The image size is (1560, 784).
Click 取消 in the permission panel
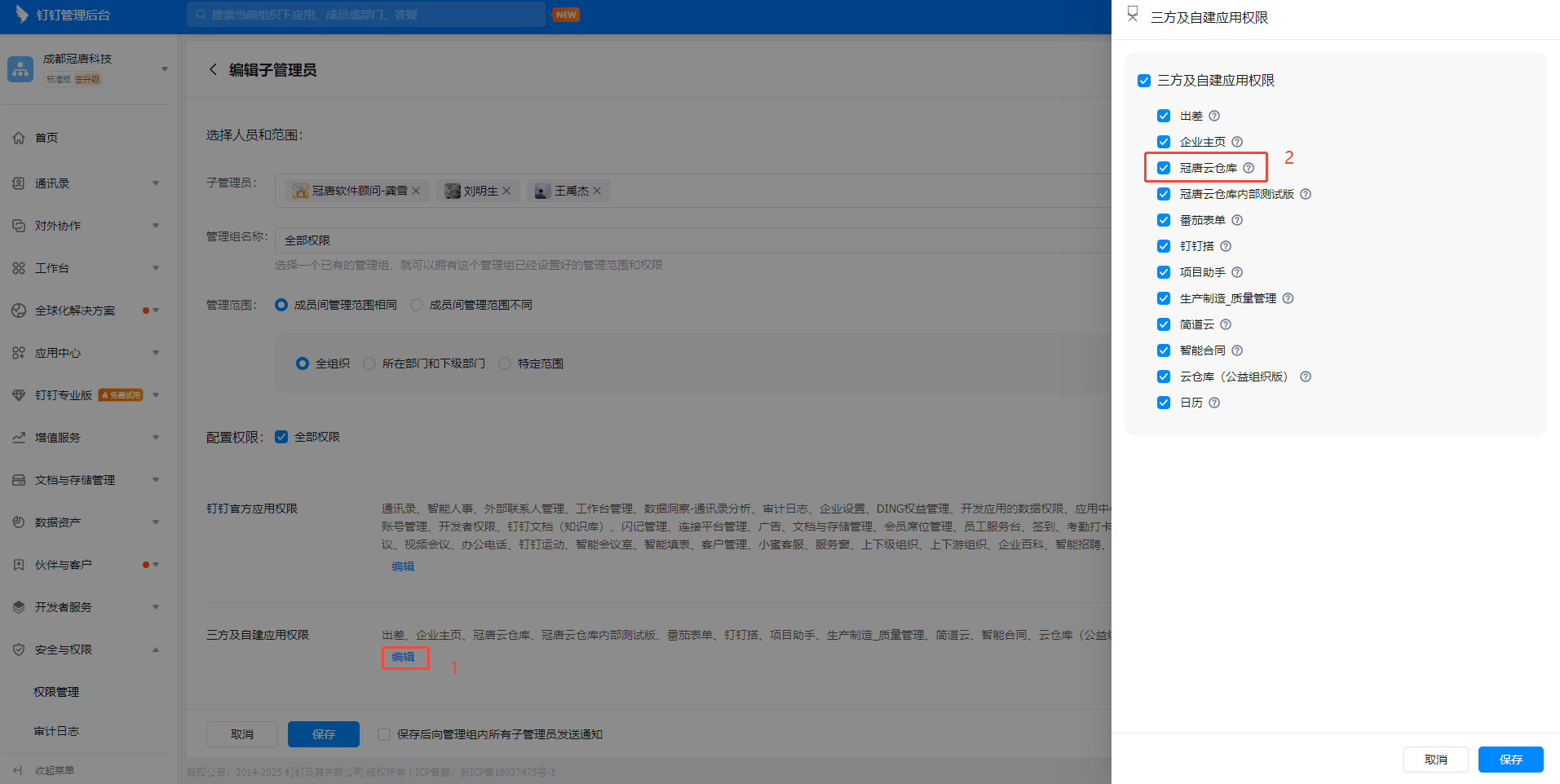coord(1436,760)
